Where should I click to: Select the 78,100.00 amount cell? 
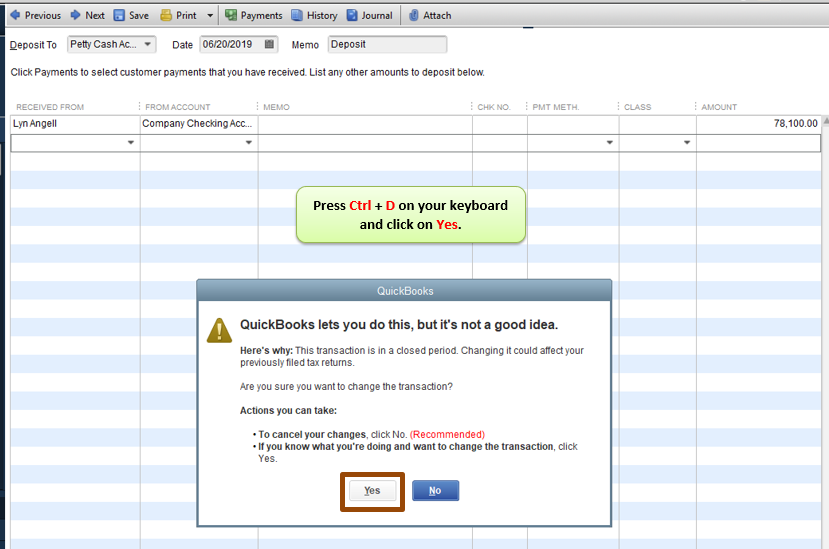click(x=759, y=124)
